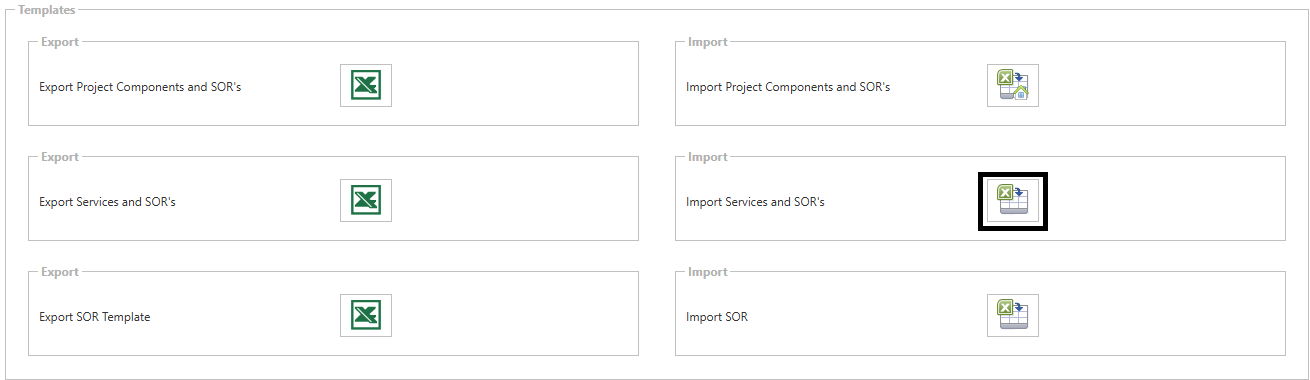Viewport: 1310px width, 380px height.
Task: Select the 'Export SOR Template' label text
Action: coord(94,317)
